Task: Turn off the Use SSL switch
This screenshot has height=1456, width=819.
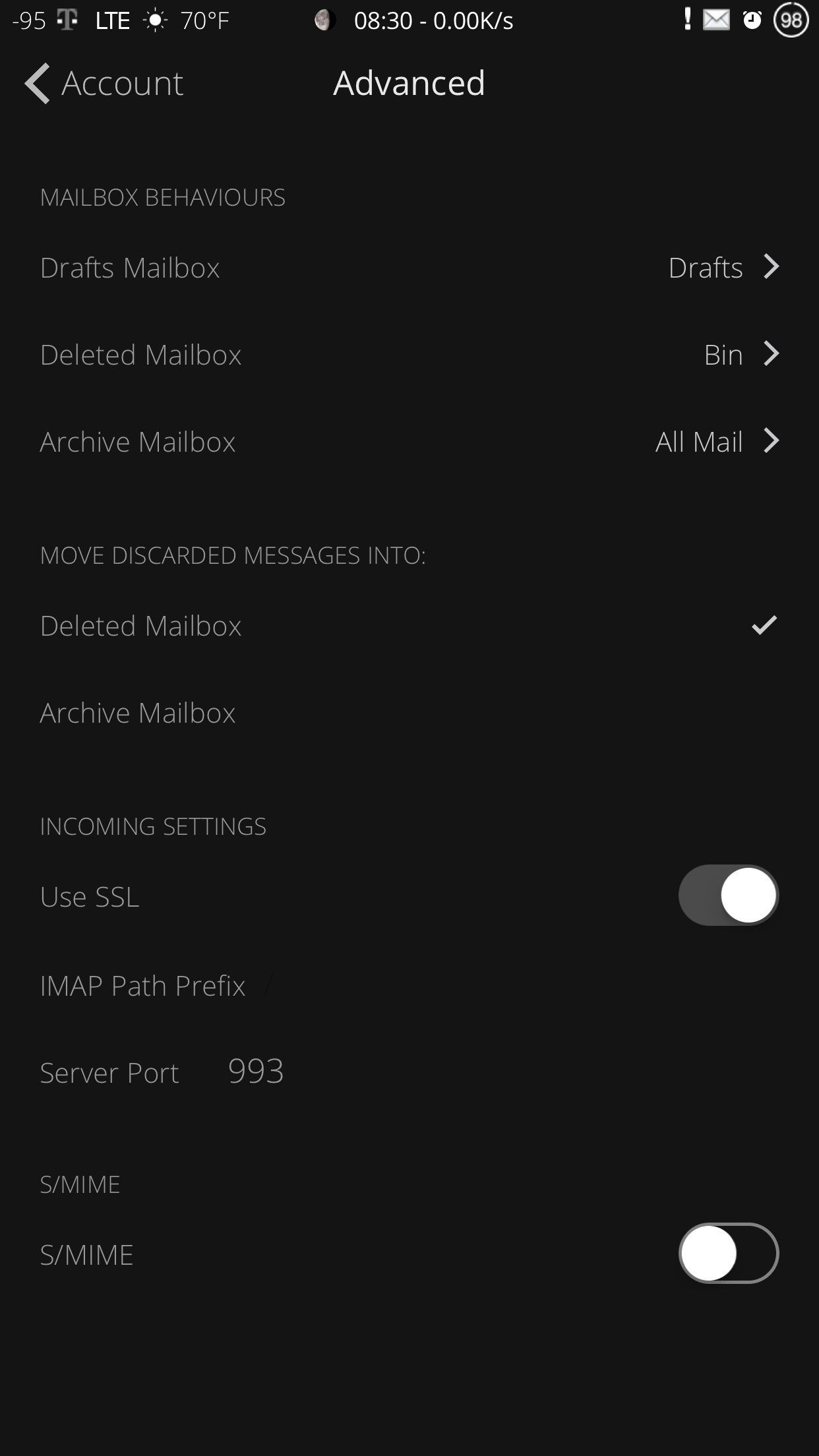Action: (x=729, y=895)
